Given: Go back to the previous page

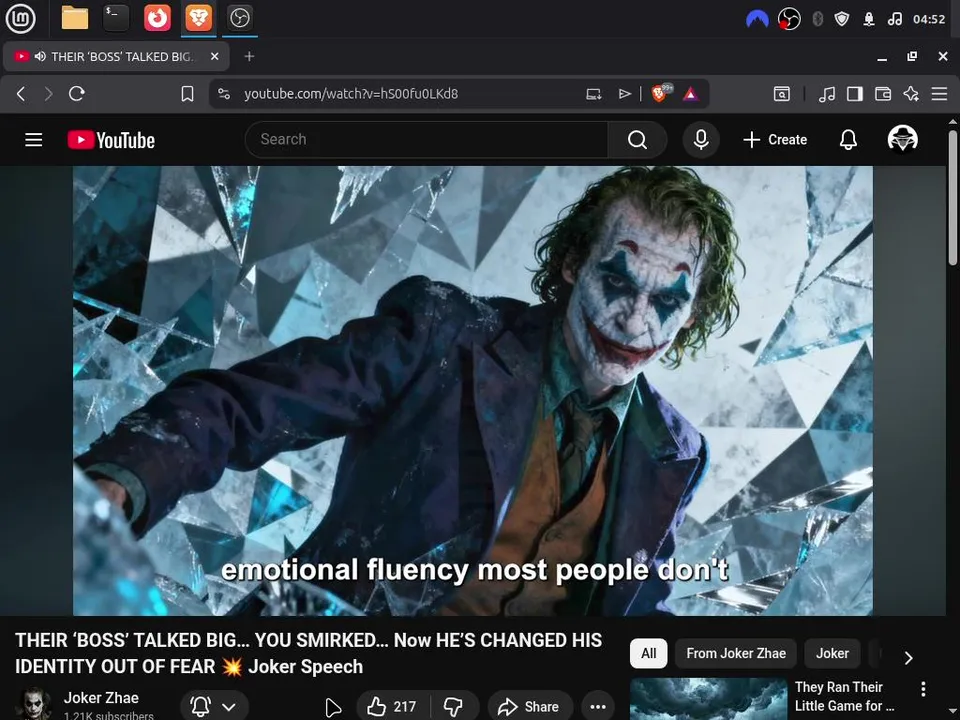Looking at the screenshot, I should click(21, 94).
